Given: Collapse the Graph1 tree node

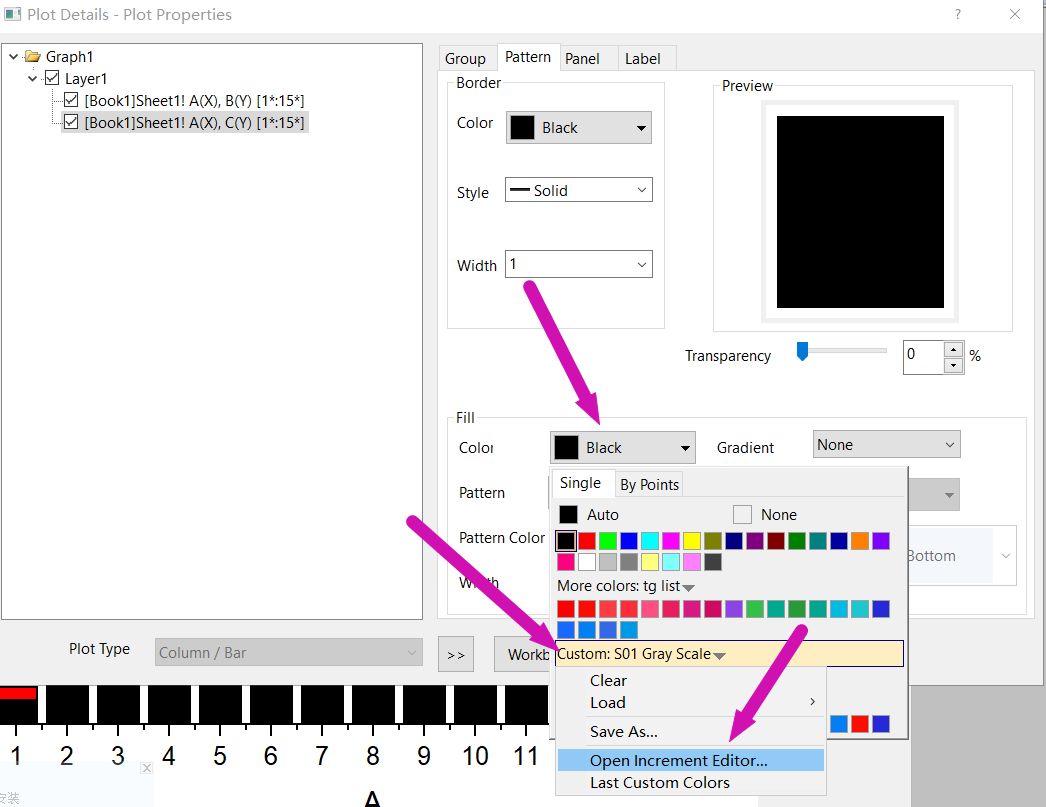Looking at the screenshot, I should [13, 57].
